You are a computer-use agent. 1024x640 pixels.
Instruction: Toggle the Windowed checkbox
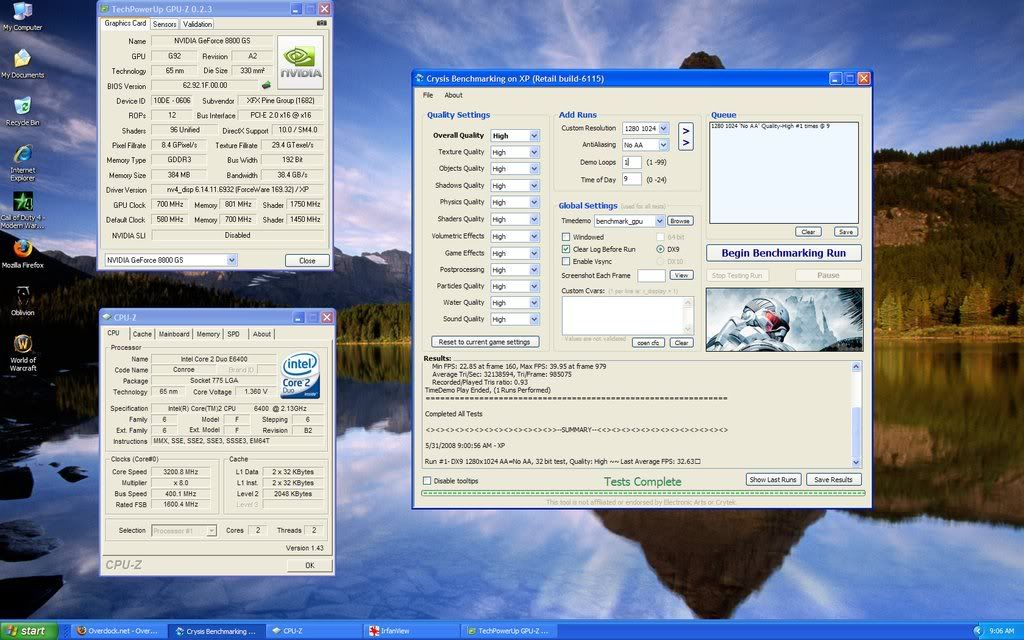(566, 237)
